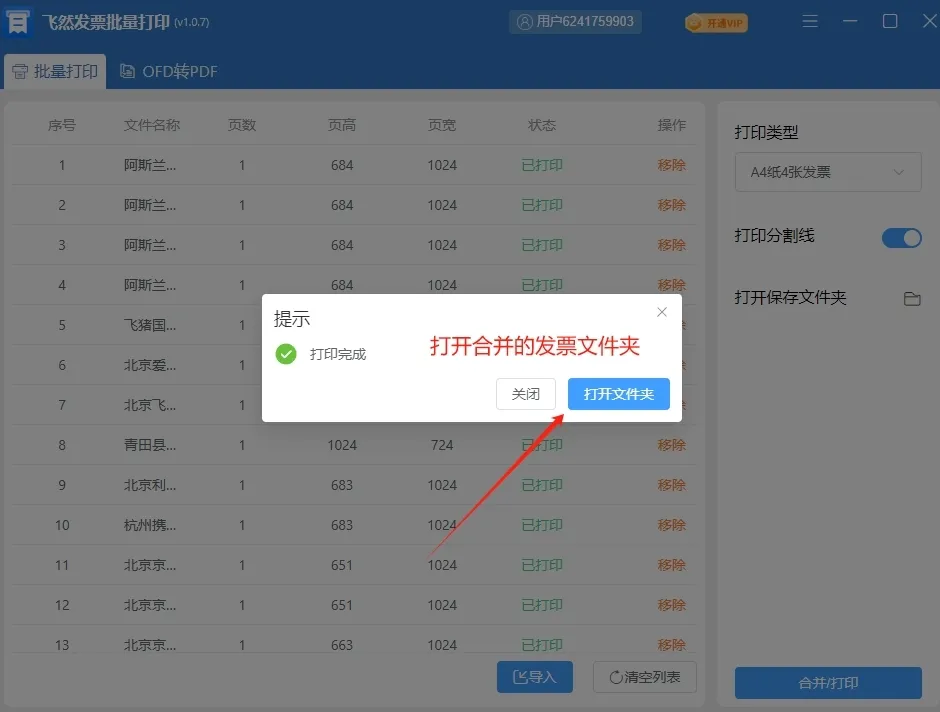Click the 打印类型 label
The height and width of the screenshot is (712, 940).
tap(766, 132)
